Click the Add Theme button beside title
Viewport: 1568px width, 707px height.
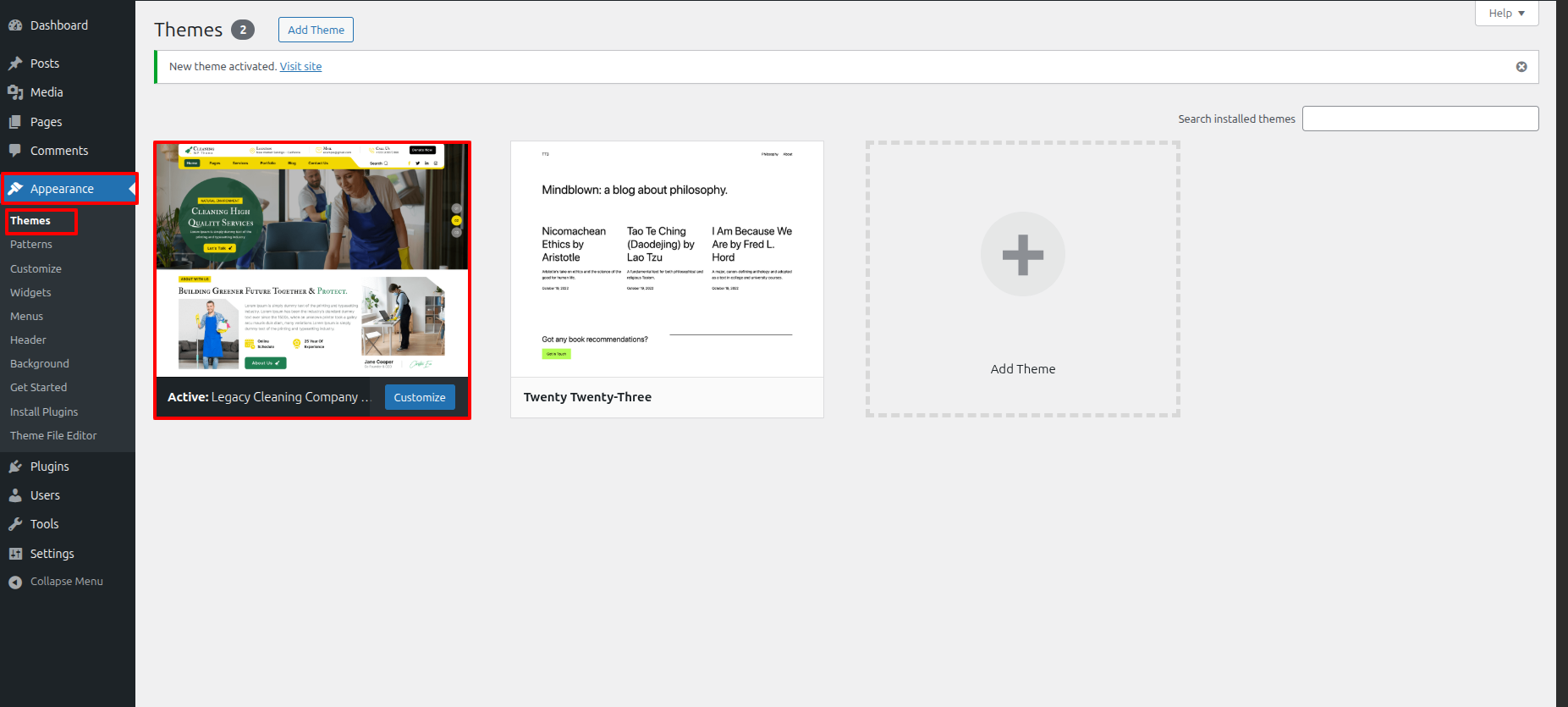click(316, 30)
